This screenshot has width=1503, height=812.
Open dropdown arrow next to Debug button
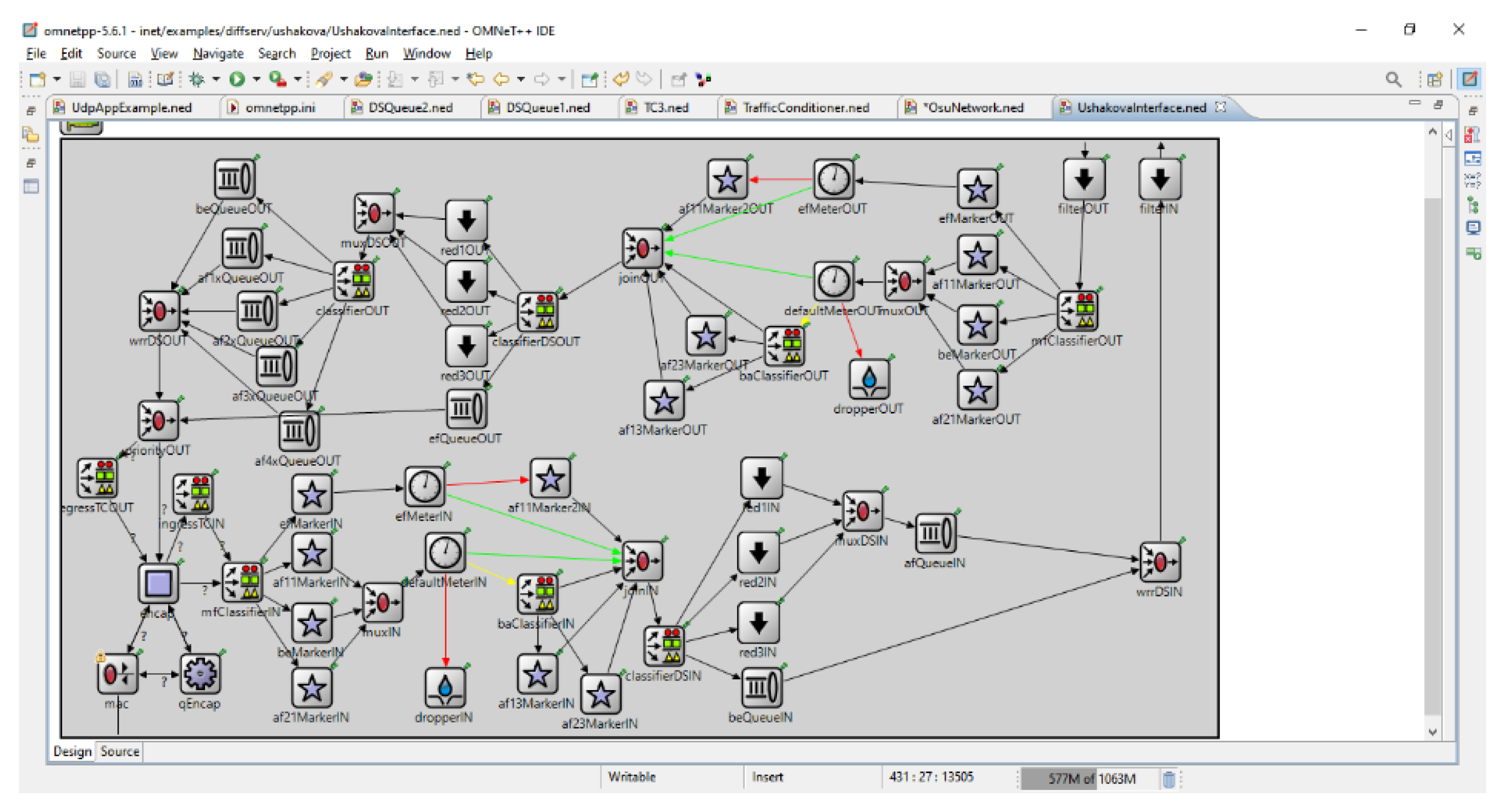coord(215,79)
